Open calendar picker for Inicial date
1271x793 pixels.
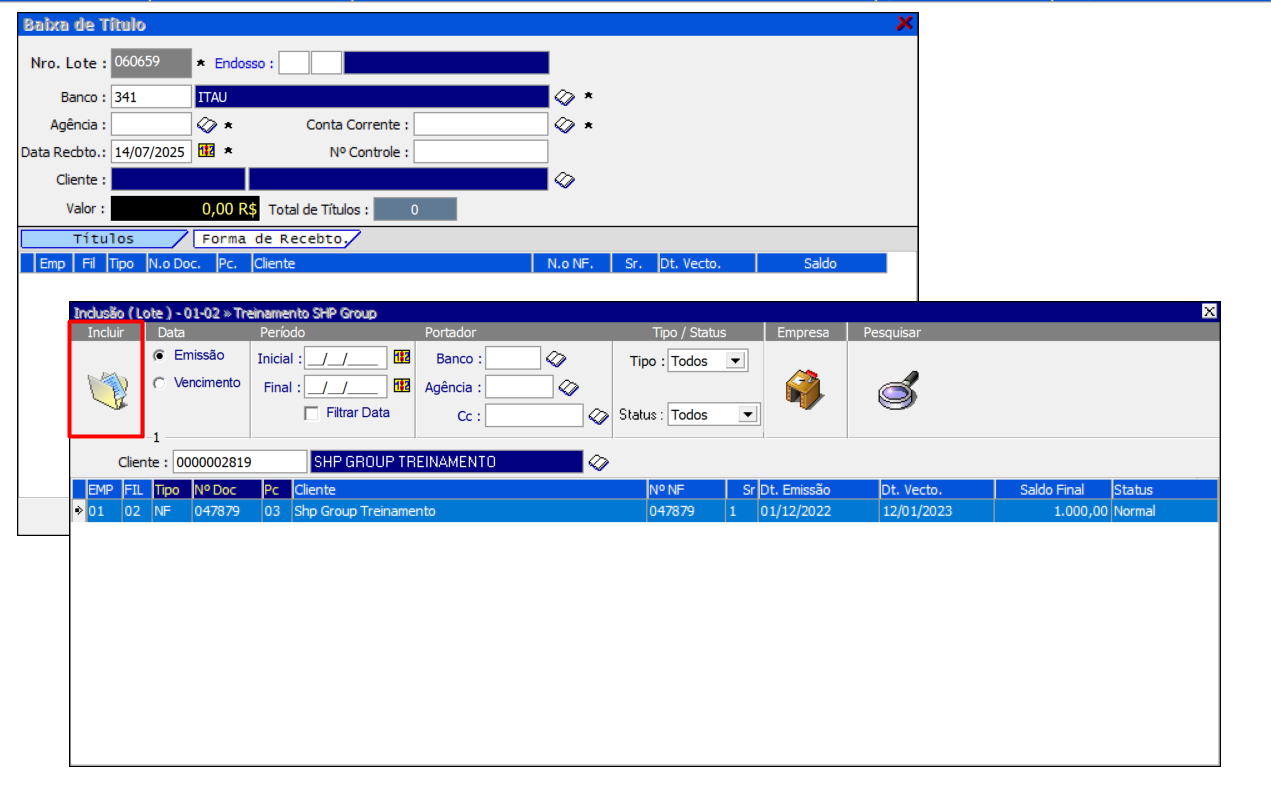(x=402, y=358)
